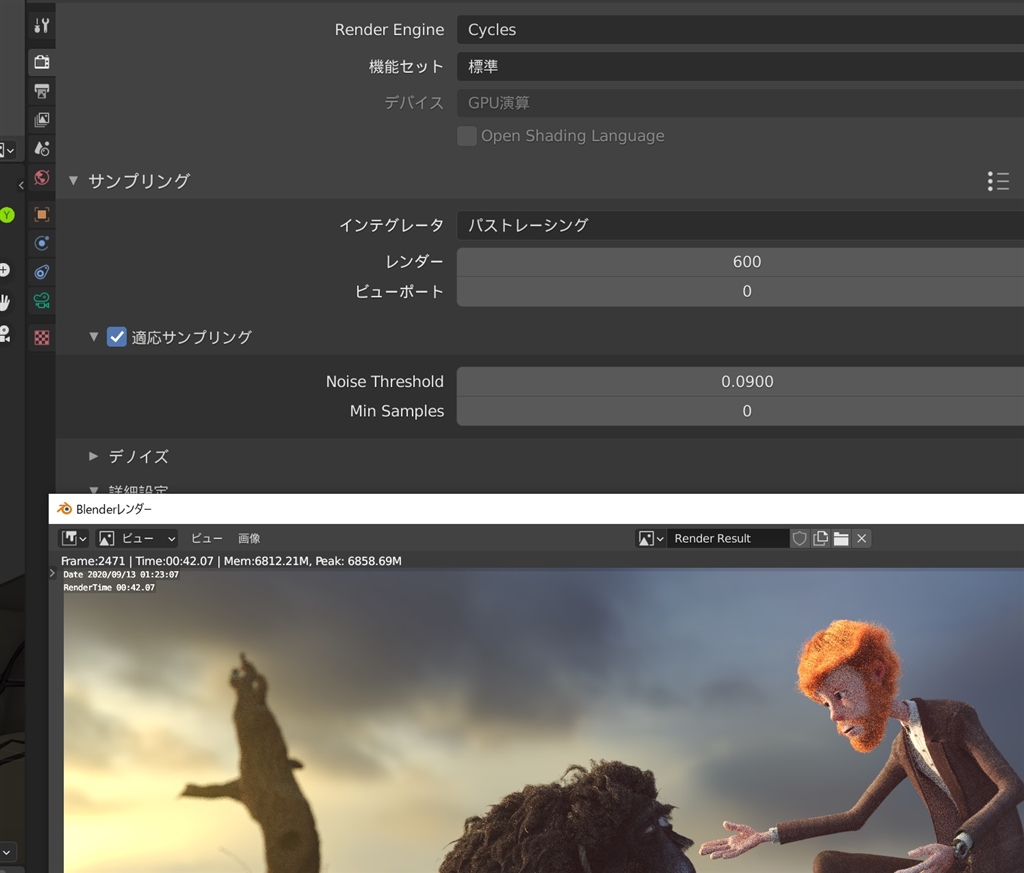1024x873 pixels.
Task: Open the Render Engine Cycles dropdown
Action: pos(740,29)
